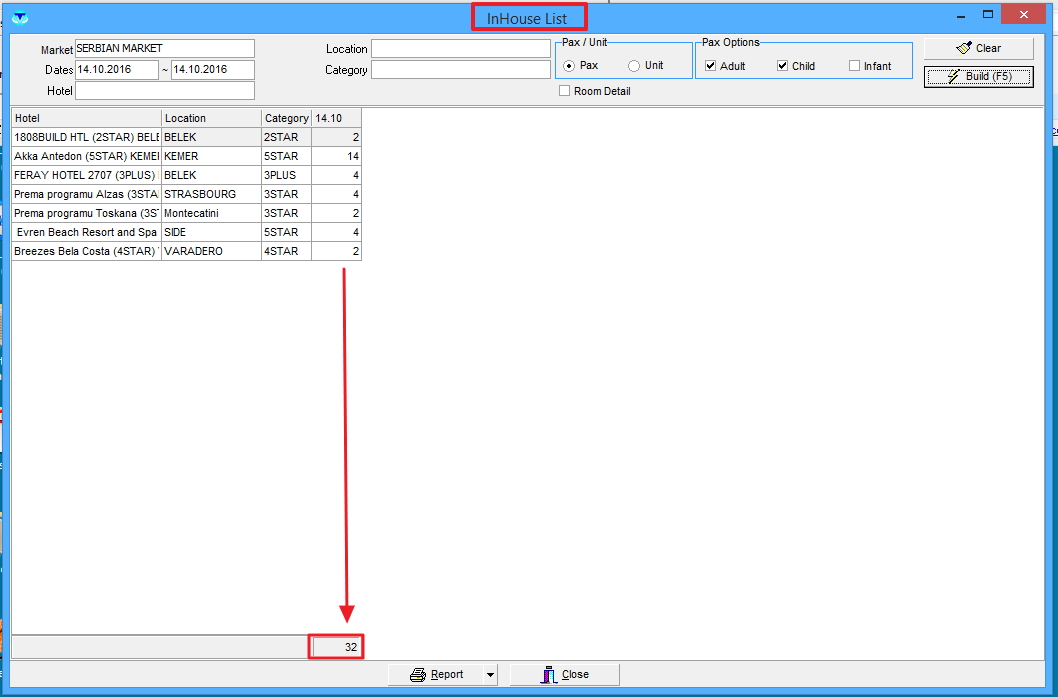Click the start date field
The image size is (1058, 697).
coord(116,70)
